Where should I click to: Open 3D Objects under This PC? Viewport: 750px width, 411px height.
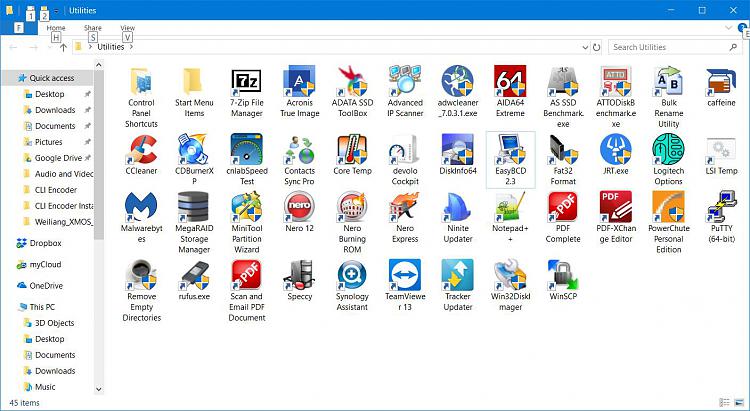48,323
